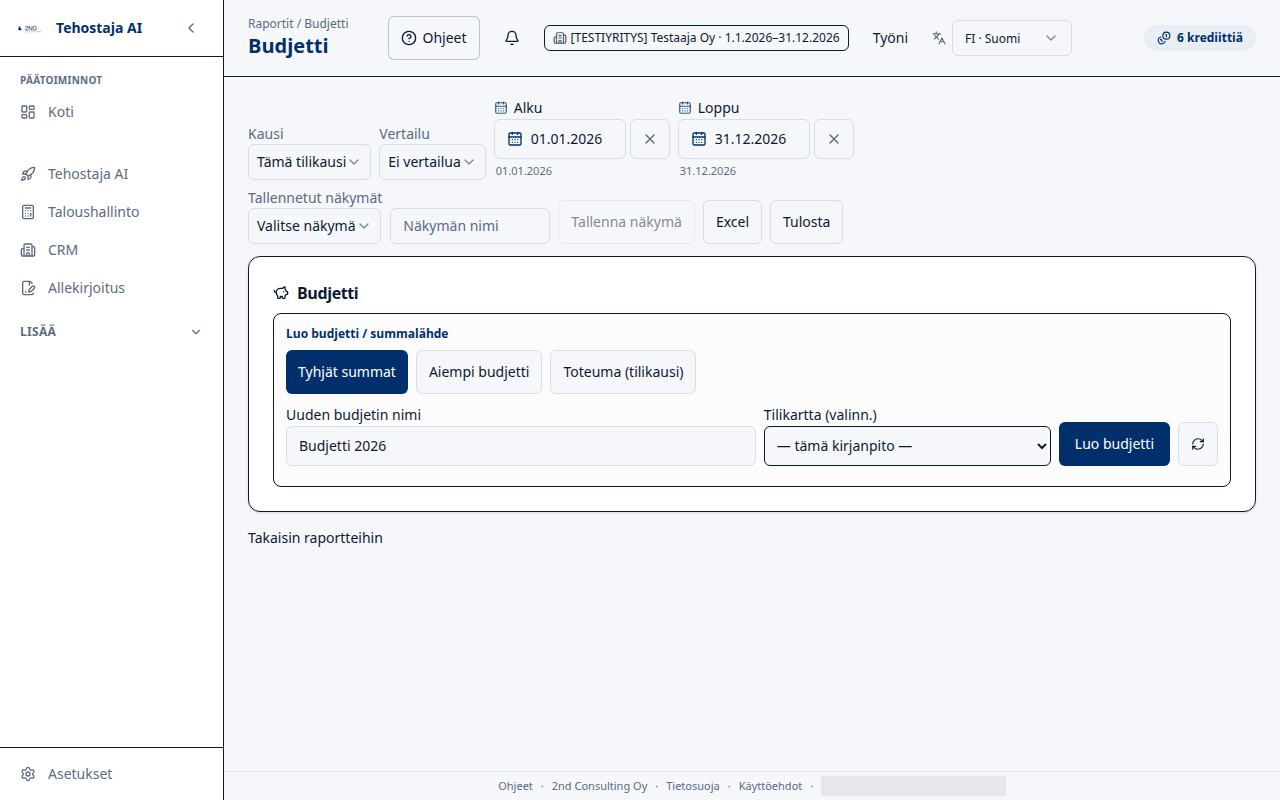Open Asetukset settings at the bottom
The height and width of the screenshot is (800, 1280).
[x=111, y=774]
